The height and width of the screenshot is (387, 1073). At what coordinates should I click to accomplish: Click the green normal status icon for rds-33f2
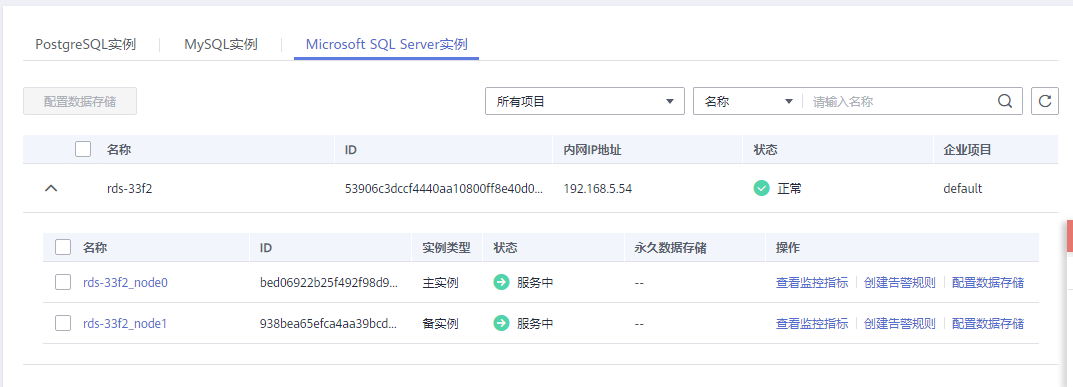click(x=761, y=188)
